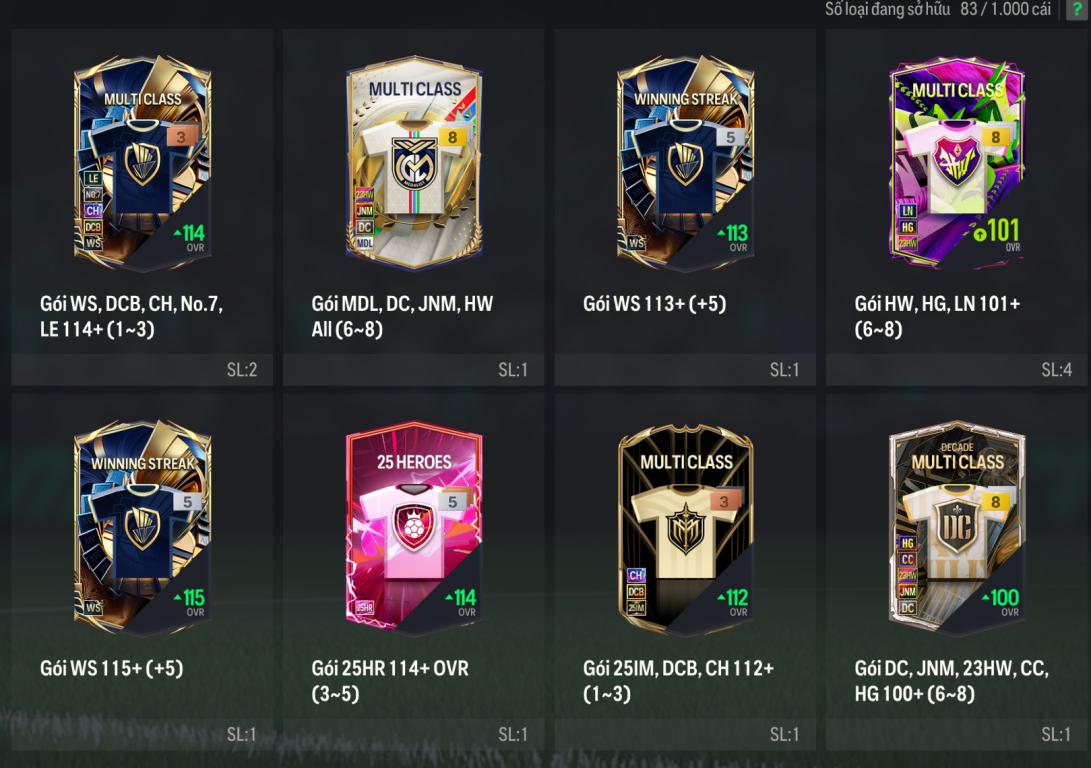
Task: Click the SL:4 quantity bar
Action: 957,369
